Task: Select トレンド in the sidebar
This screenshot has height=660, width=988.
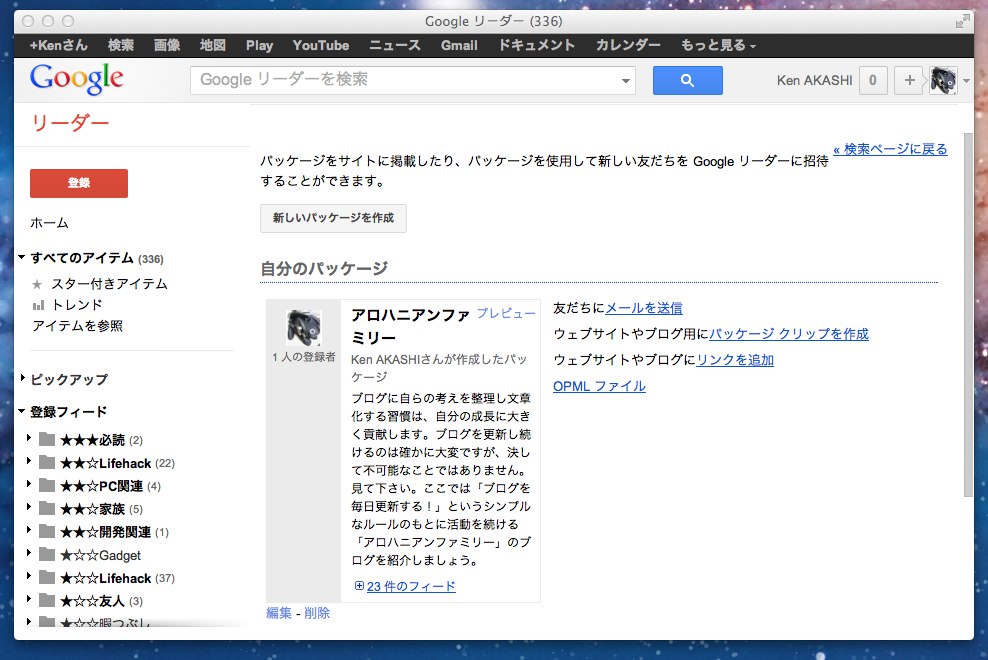Action: tap(77, 305)
